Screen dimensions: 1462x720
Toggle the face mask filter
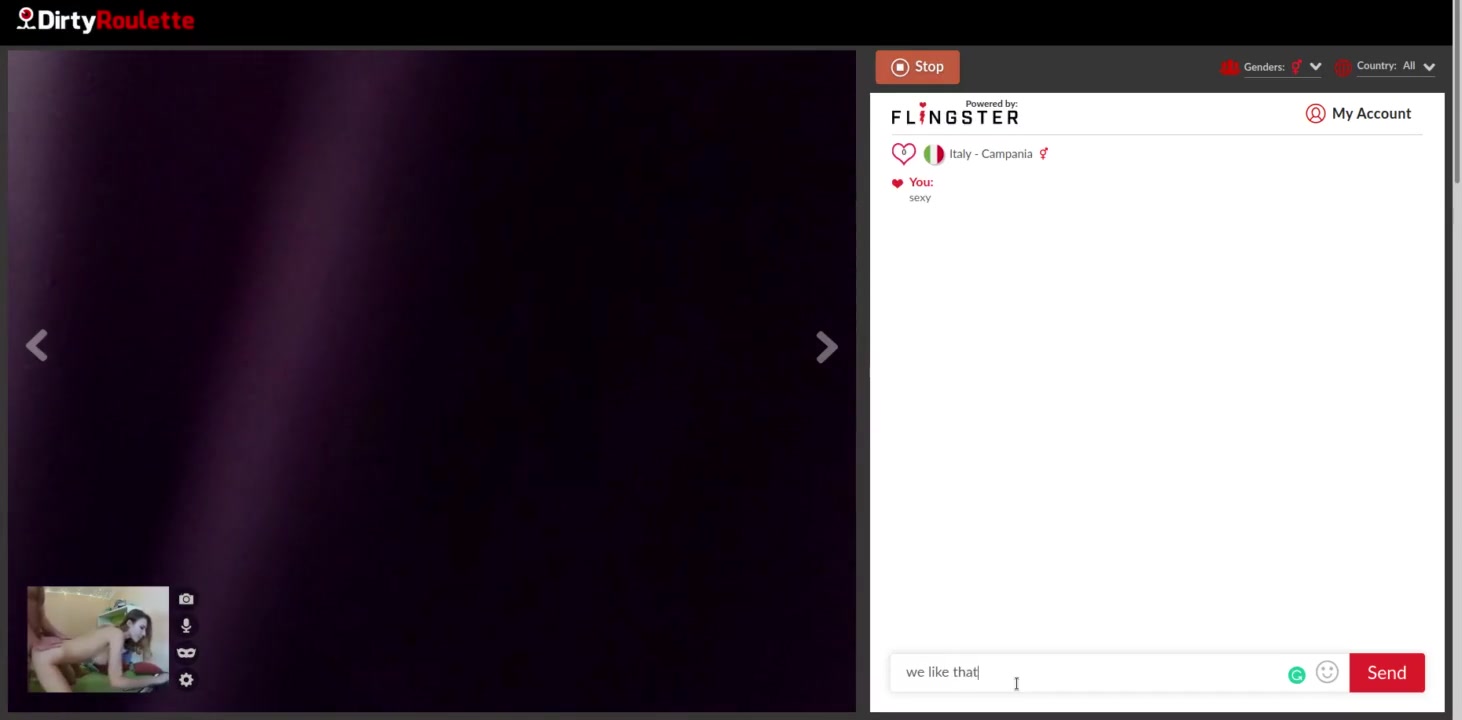(186, 653)
